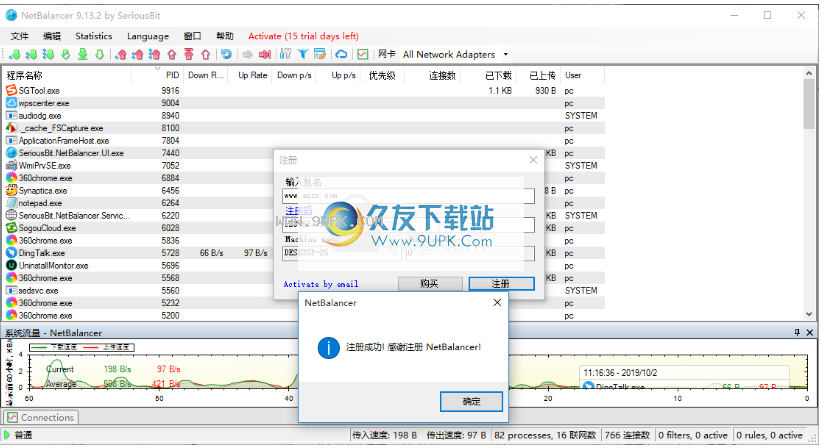Click the process list scrollbar up arrow
The width and height of the screenshot is (823, 448).
809,74
